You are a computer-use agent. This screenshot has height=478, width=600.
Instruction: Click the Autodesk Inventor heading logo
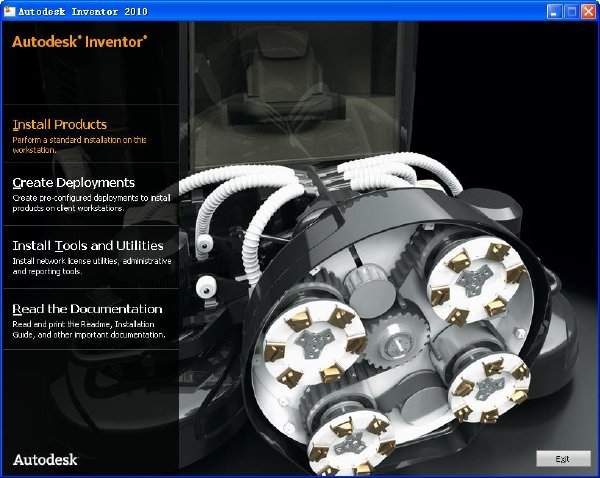tap(80, 41)
